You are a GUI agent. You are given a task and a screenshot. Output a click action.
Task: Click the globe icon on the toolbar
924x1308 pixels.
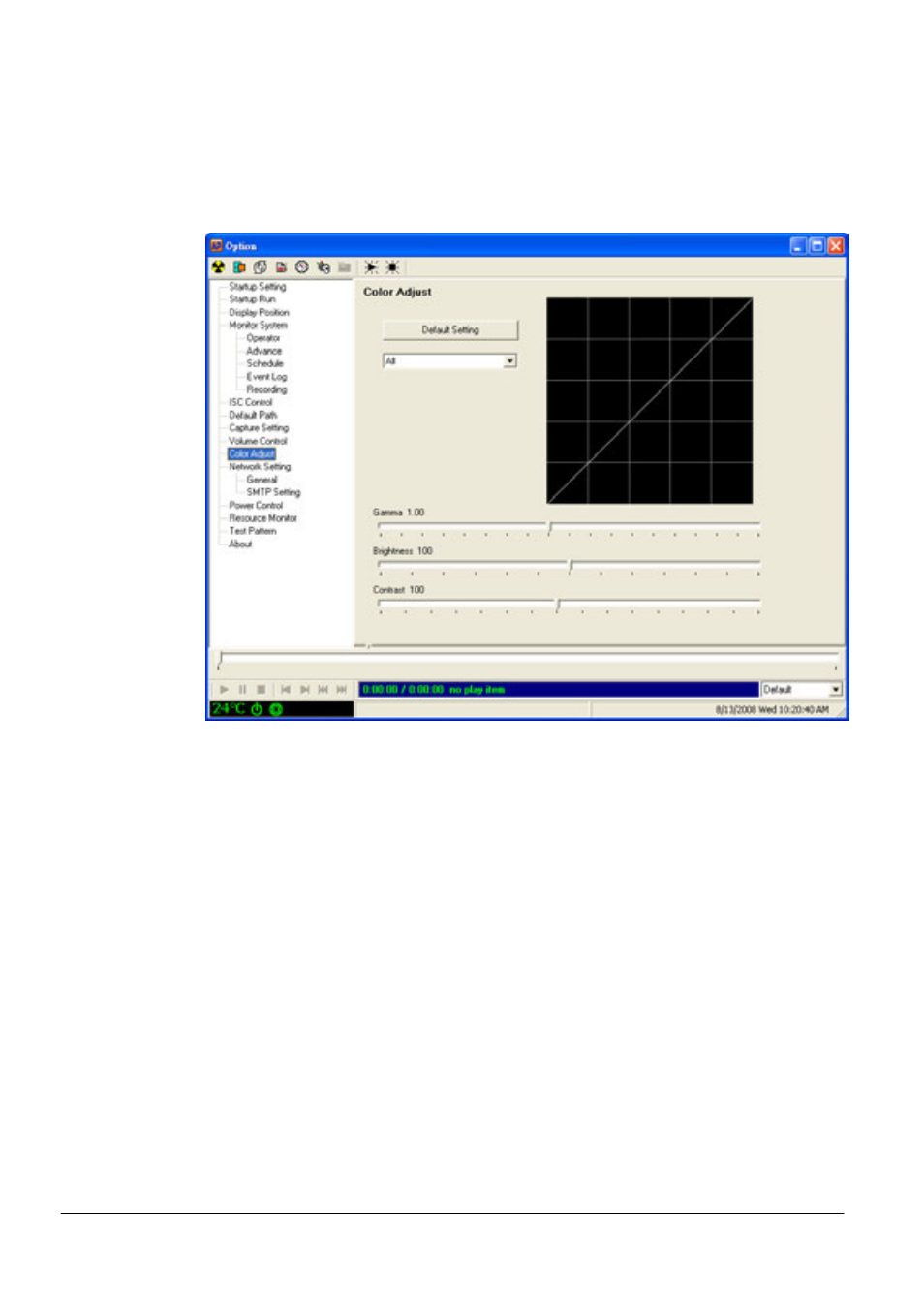(x=260, y=266)
